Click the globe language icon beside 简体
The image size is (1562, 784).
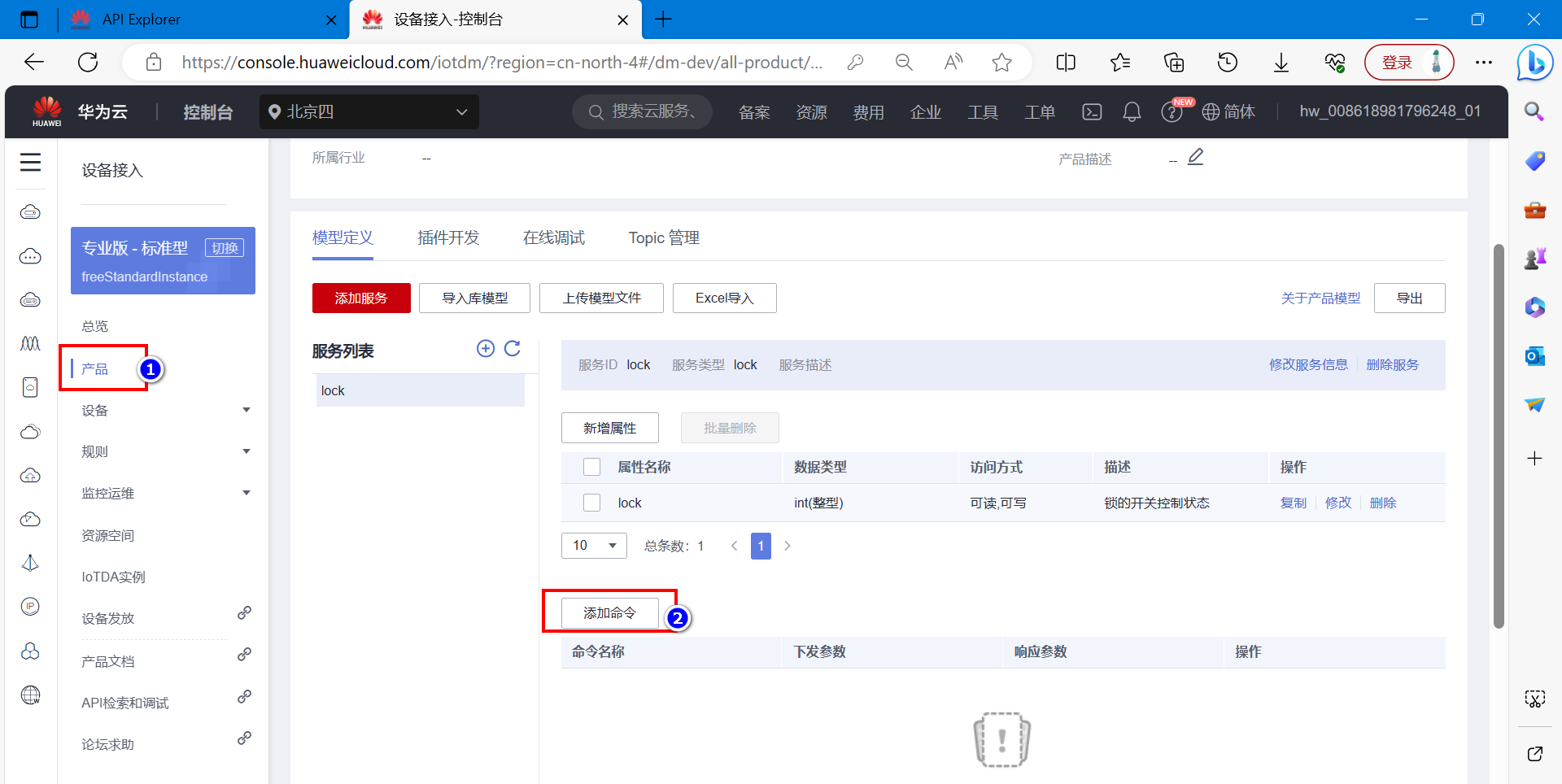point(1211,112)
